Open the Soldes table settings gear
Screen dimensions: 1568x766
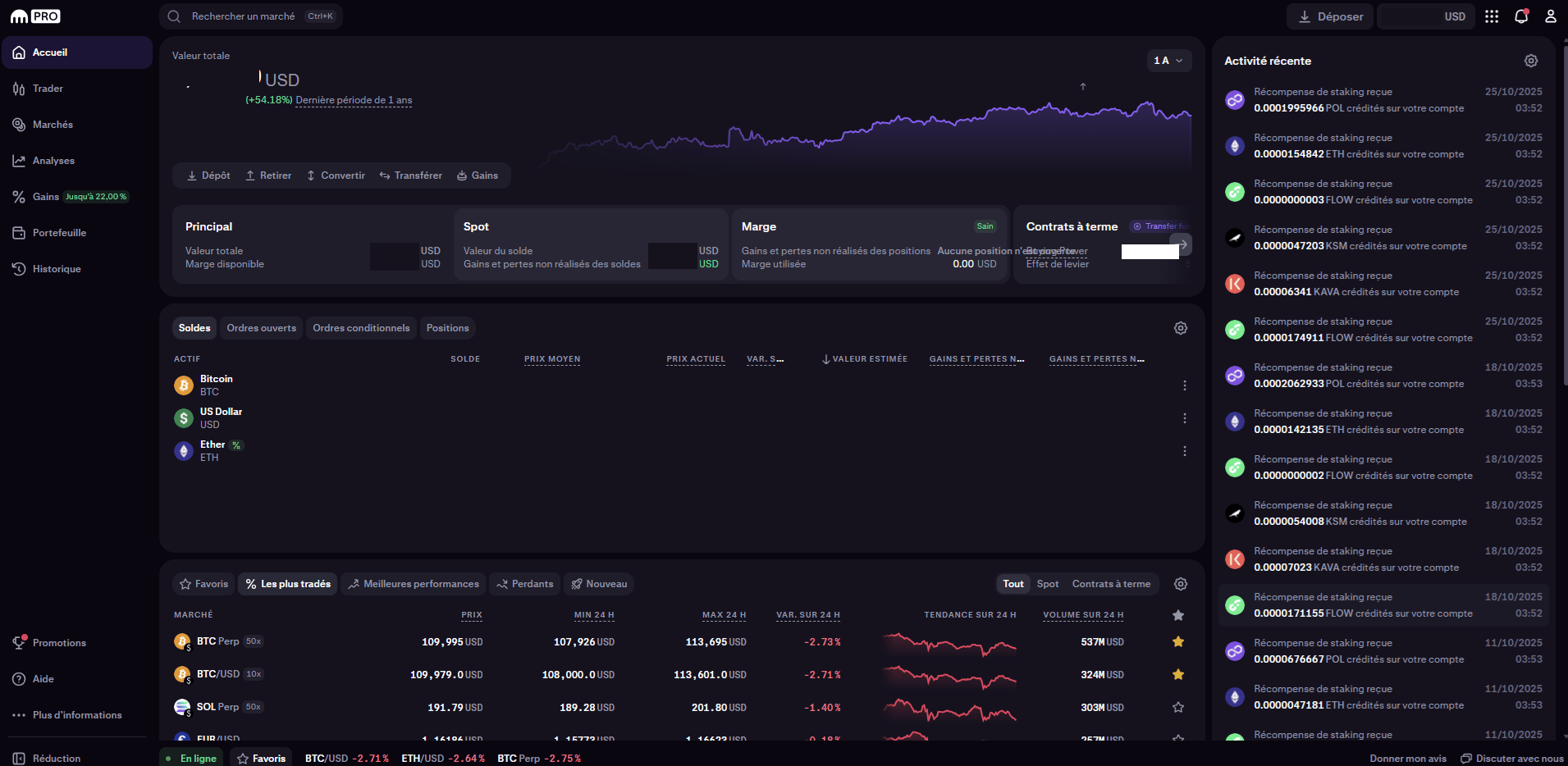pos(1180,327)
